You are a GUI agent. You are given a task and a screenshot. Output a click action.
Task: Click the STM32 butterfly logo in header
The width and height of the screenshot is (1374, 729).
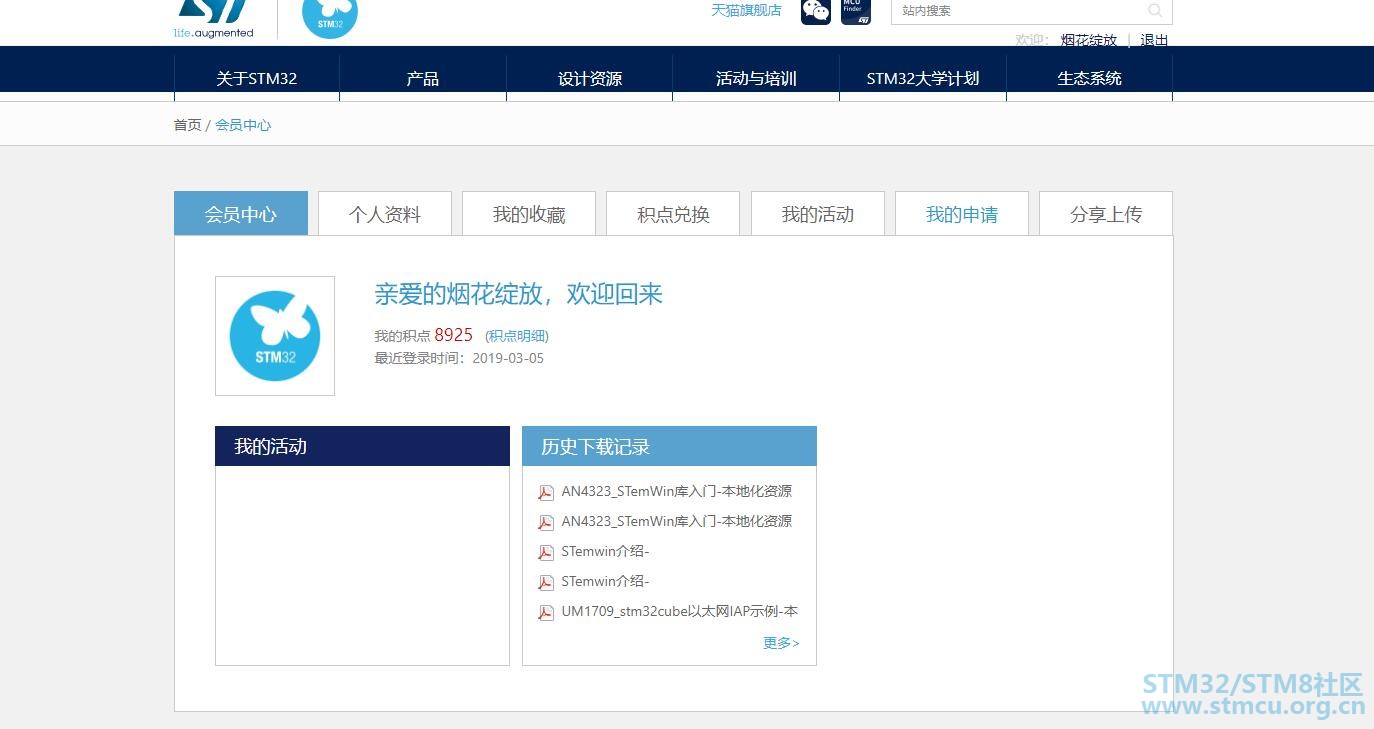pyautogui.click(x=330, y=17)
